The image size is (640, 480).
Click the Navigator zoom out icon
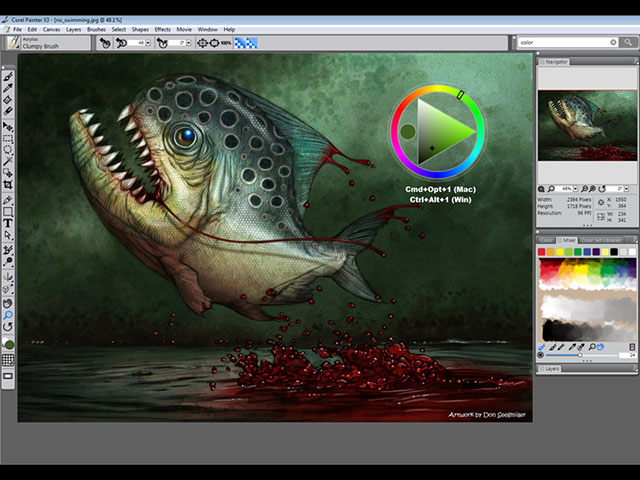[x=584, y=189]
